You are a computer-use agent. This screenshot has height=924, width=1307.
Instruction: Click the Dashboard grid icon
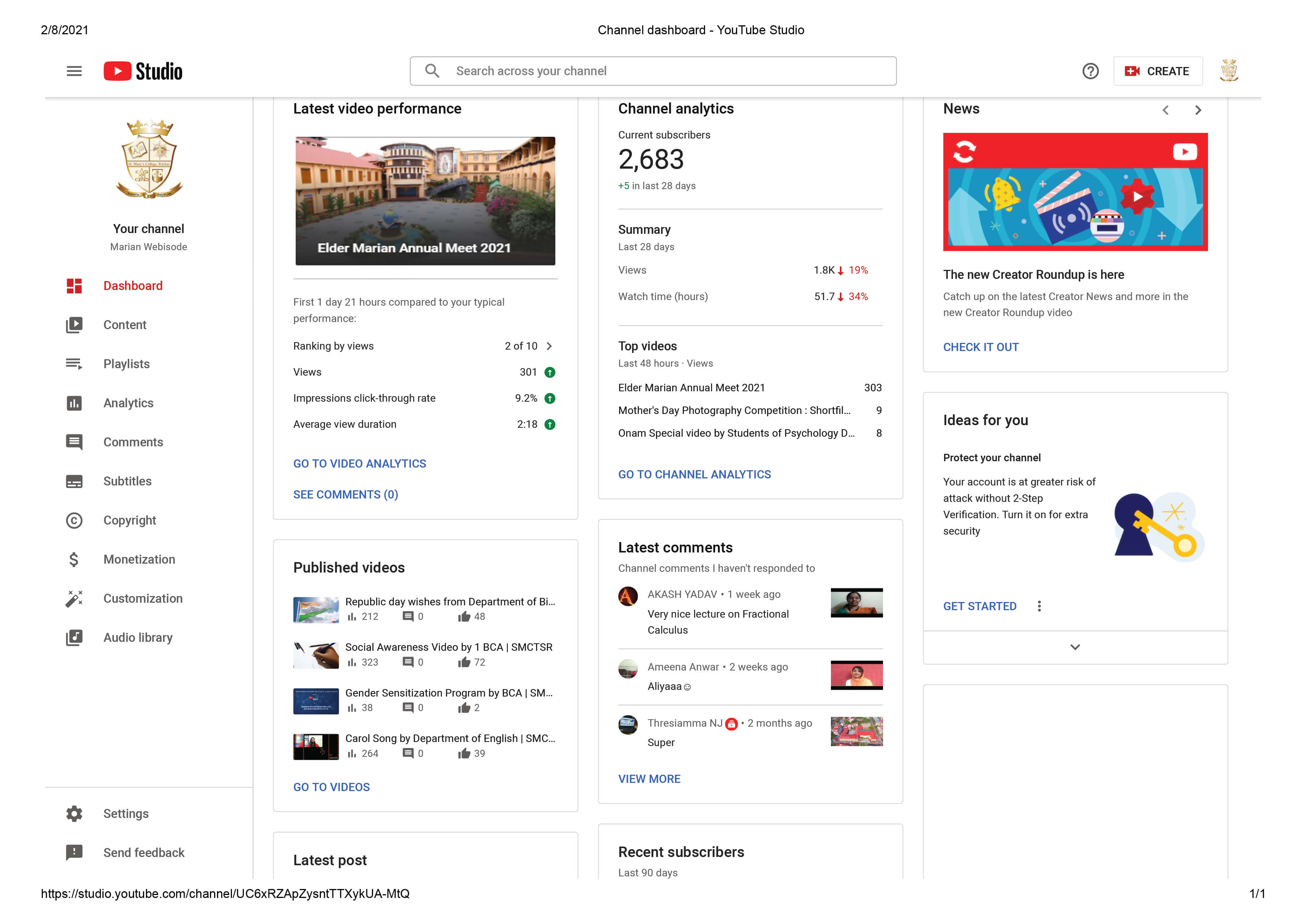coord(74,286)
